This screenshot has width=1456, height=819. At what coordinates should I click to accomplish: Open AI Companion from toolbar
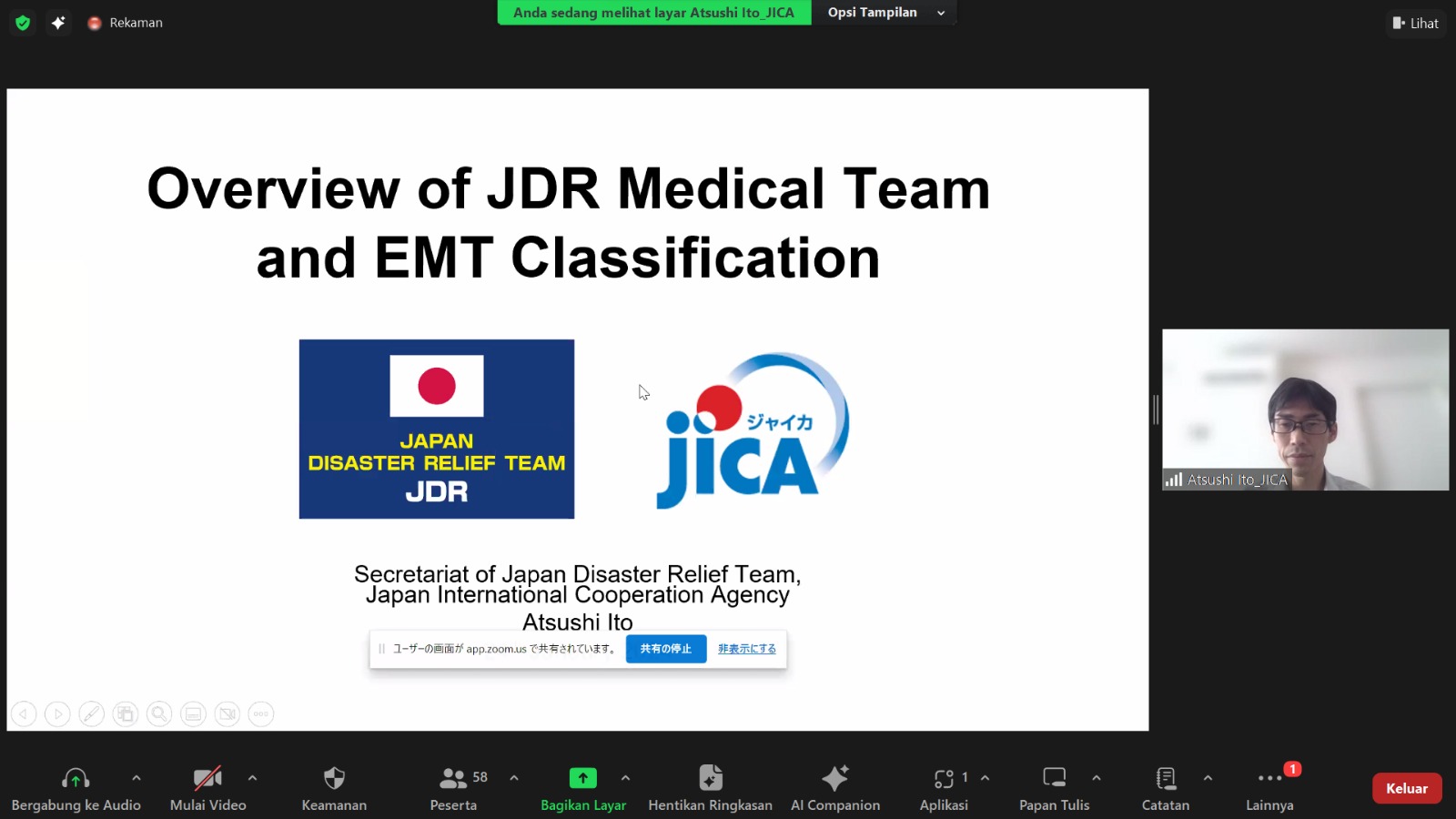coord(835,789)
